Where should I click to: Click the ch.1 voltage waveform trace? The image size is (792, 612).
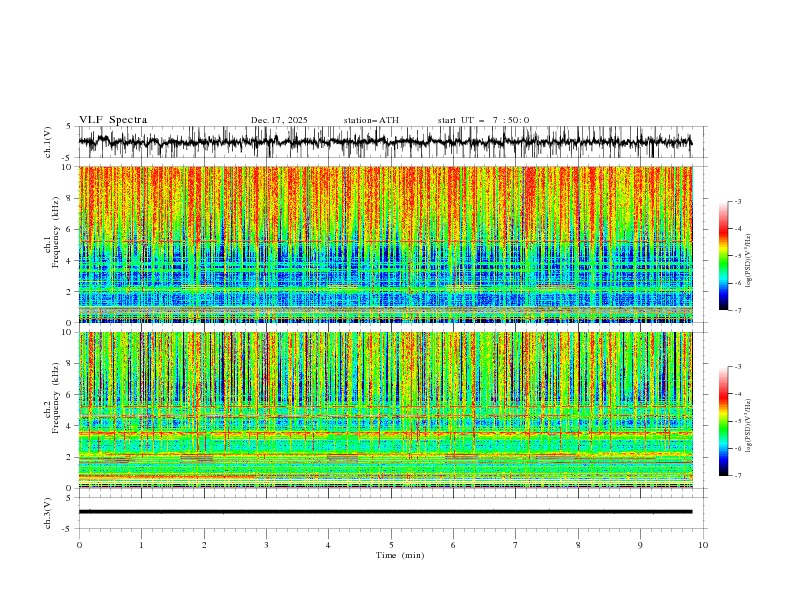click(385, 142)
